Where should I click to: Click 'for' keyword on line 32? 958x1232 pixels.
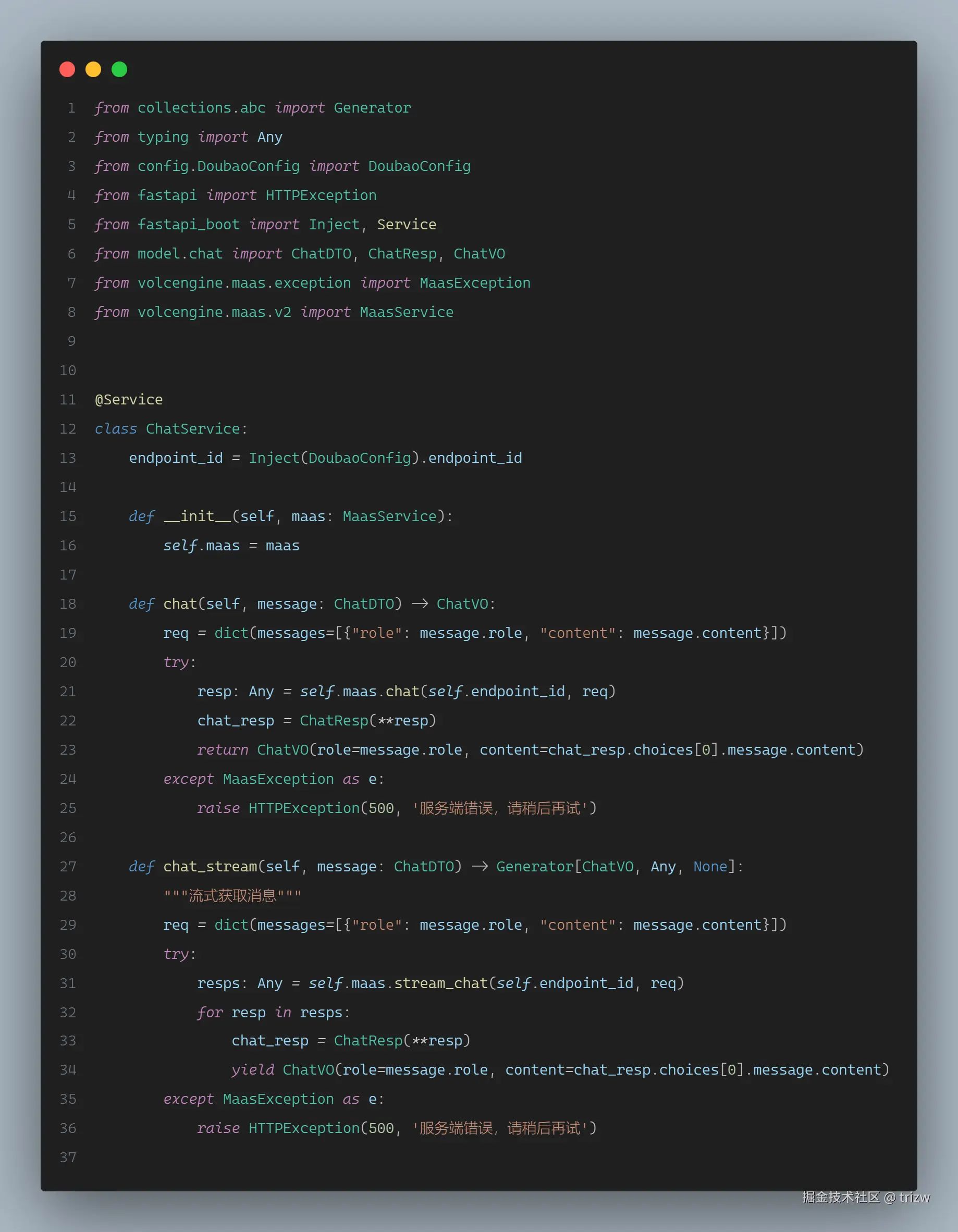pyautogui.click(x=210, y=1013)
